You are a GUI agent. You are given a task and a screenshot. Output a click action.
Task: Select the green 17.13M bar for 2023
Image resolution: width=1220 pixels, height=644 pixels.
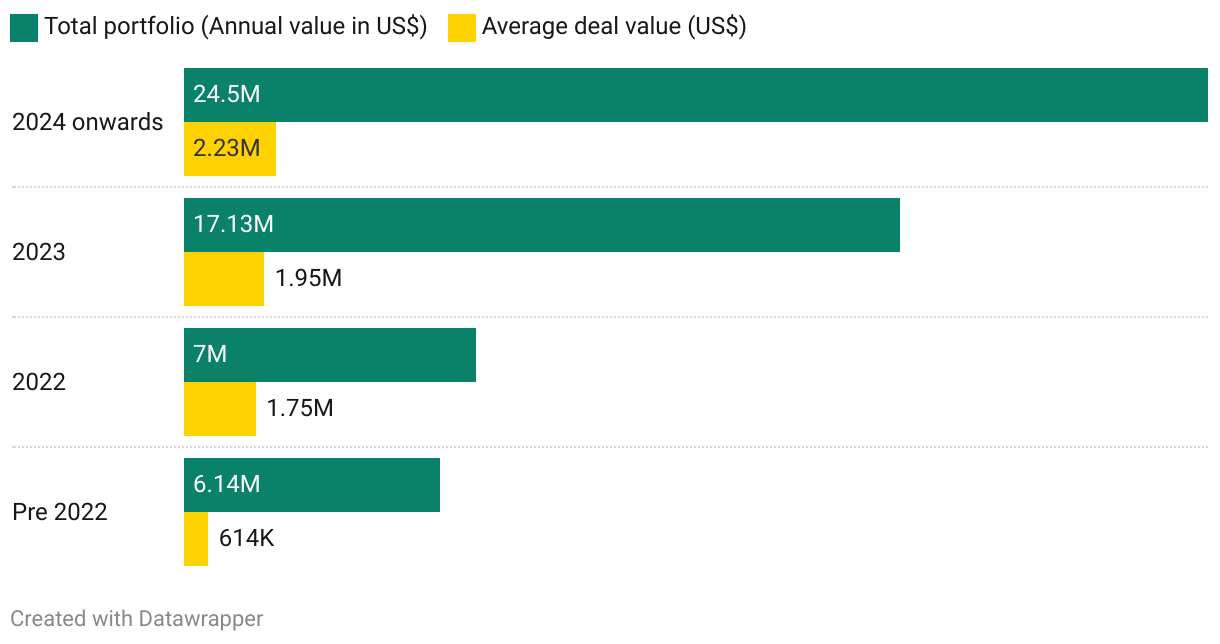pos(541,225)
